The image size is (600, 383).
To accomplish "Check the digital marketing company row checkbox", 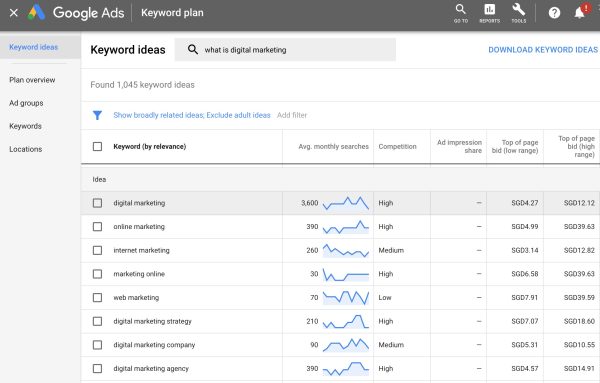I will pyautogui.click(x=98, y=345).
